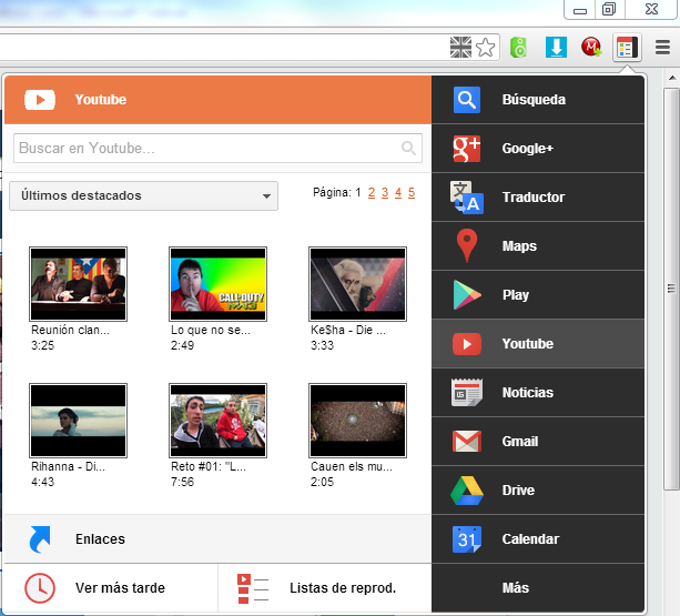This screenshot has height=616, width=680.
Task: Click the green speaker extension icon
Action: (x=519, y=47)
